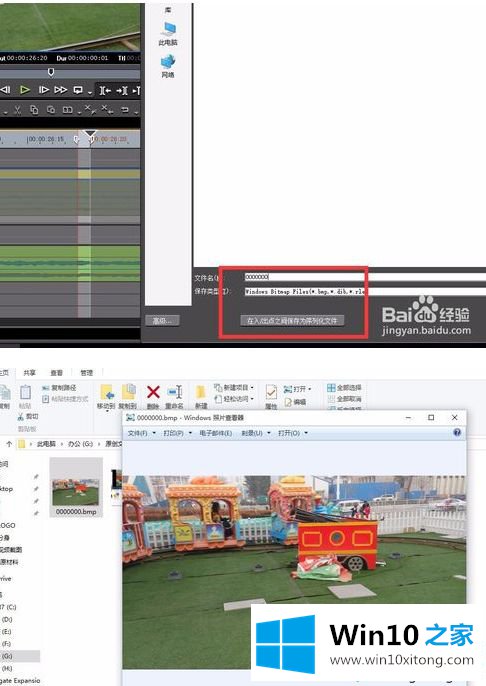Click 粘贴快捷方式 in the Explorer ribbon
Image resolution: width=486 pixels, height=686 pixels.
[x=65, y=399]
